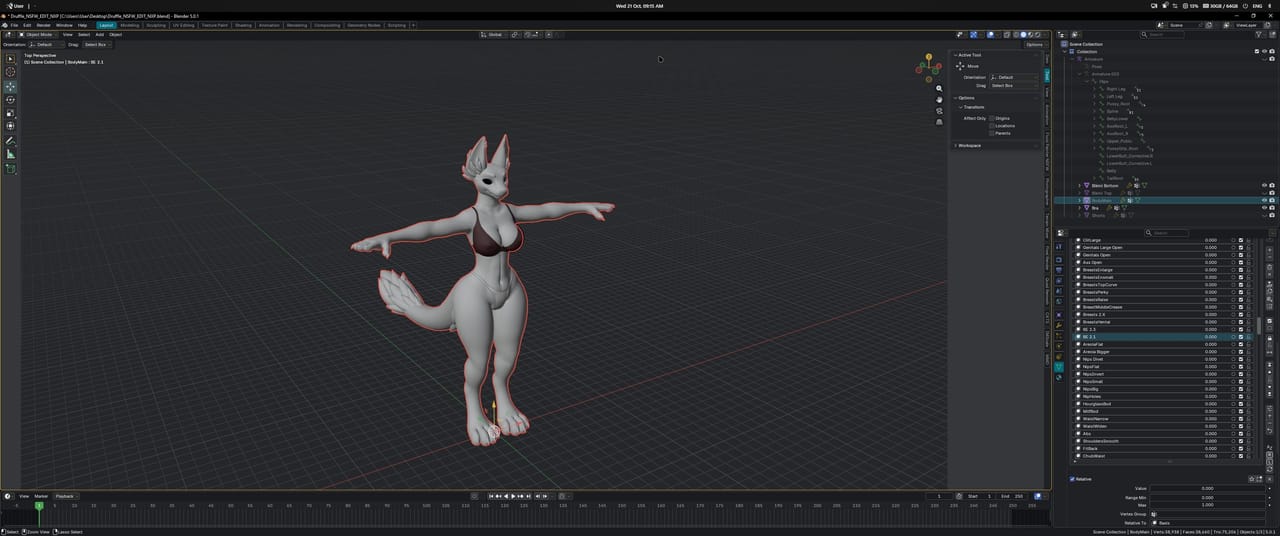Open Drag Select Box dropdown in header
This screenshot has width=1280, height=536.
pos(98,44)
